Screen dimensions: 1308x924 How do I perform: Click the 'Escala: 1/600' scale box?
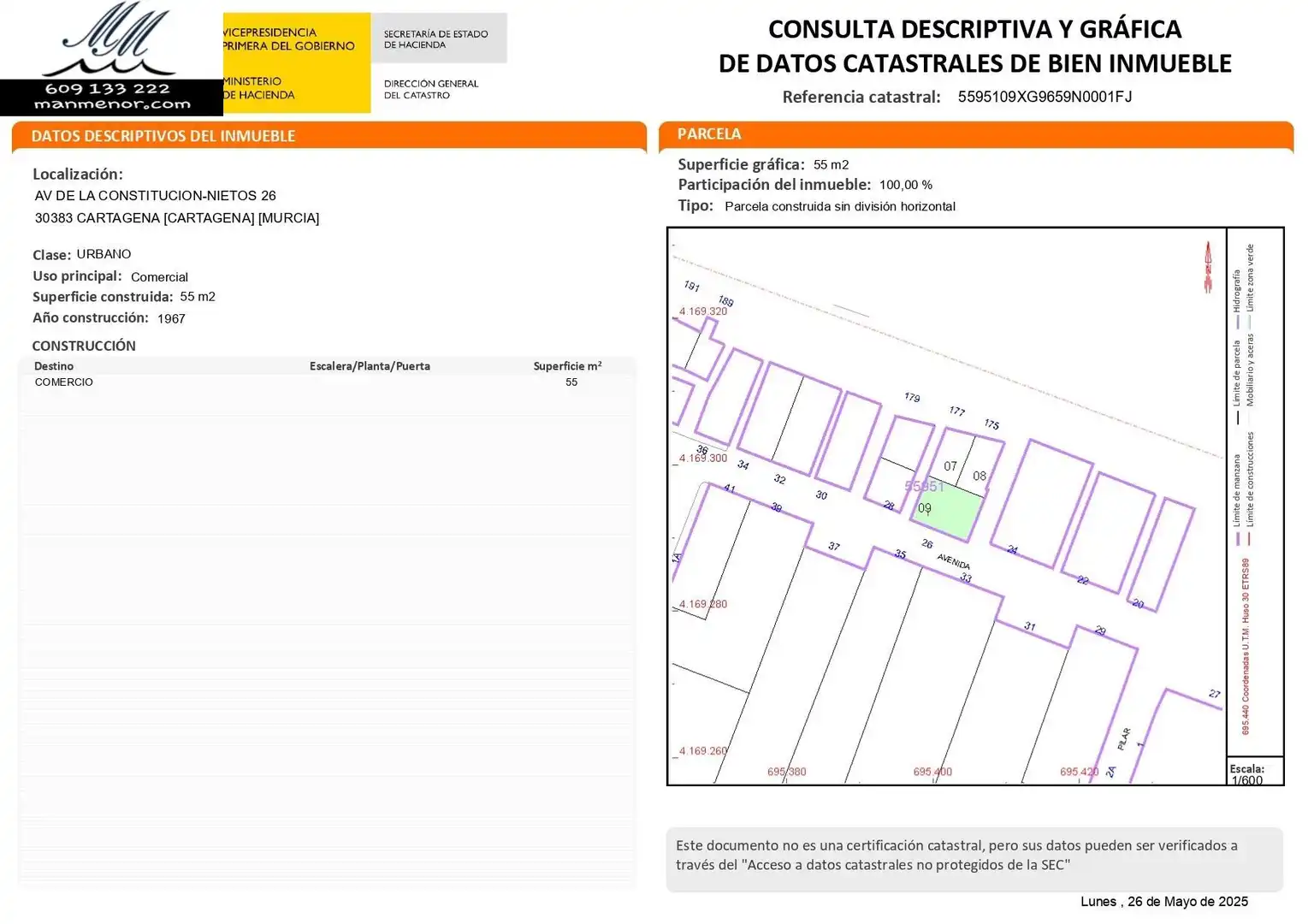coord(1255,772)
